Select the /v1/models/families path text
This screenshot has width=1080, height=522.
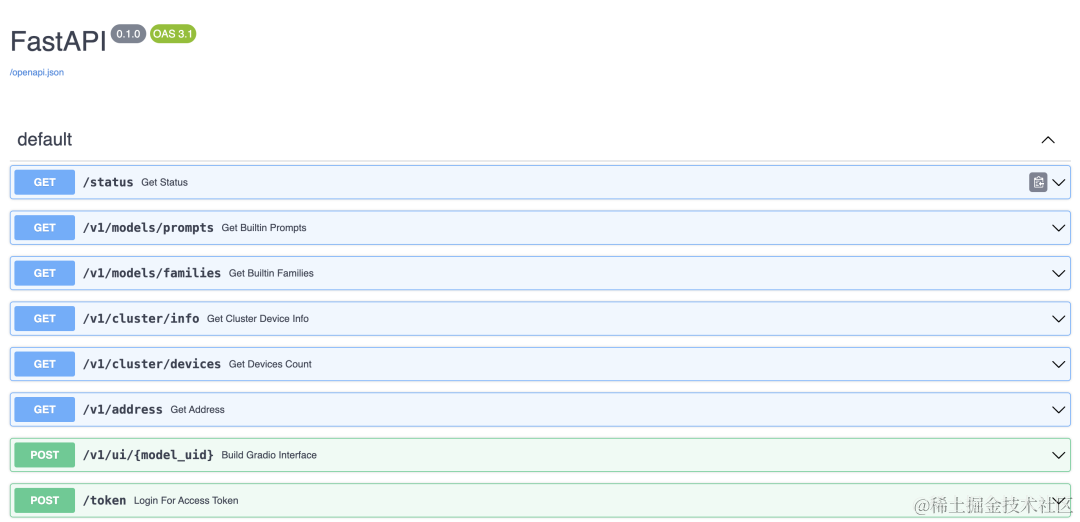(x=152, y=273)
